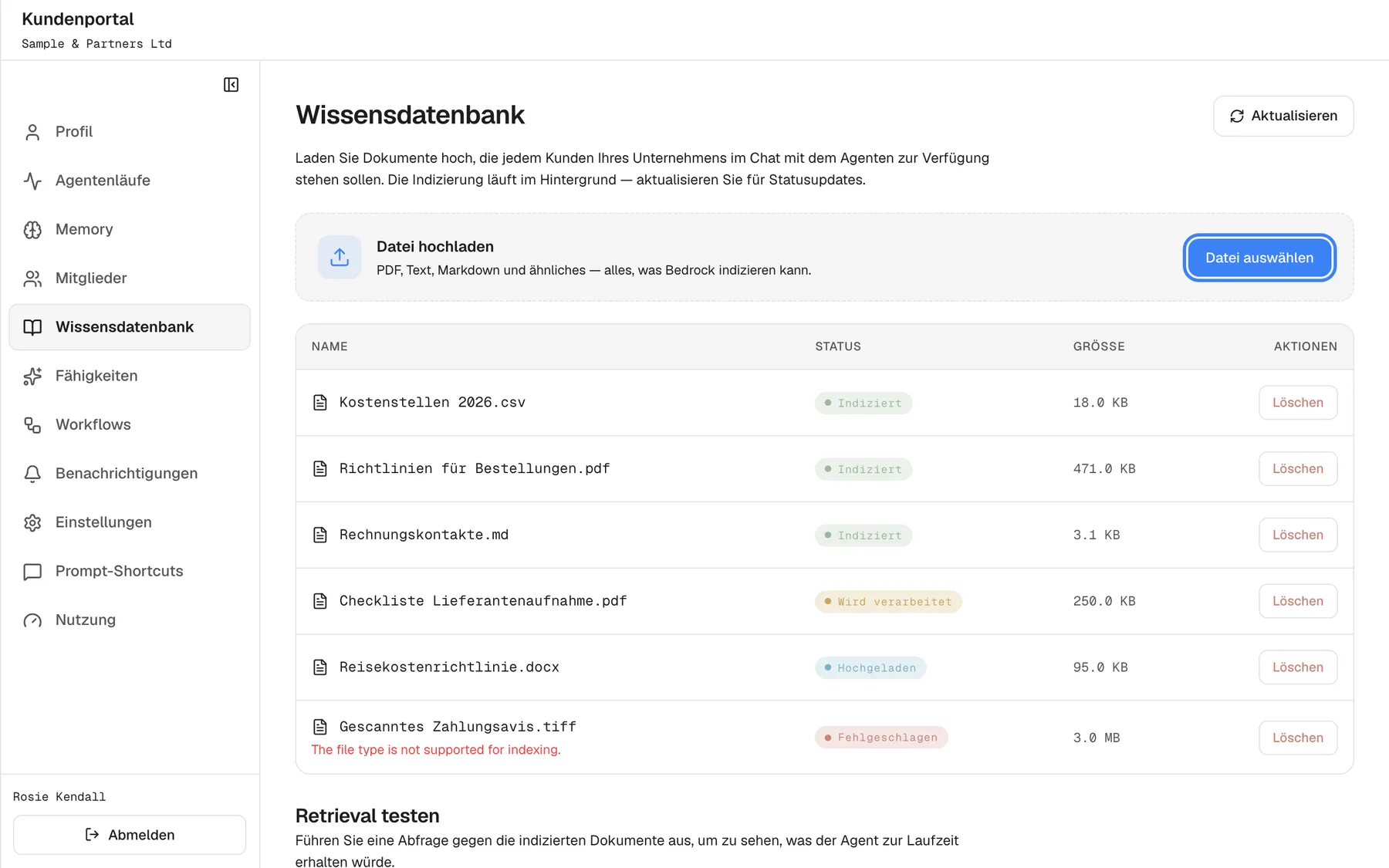Open Fähigkeiten in the sidebar
Image resolution: width=1389 pixels, height=868 pixels.
130,376
